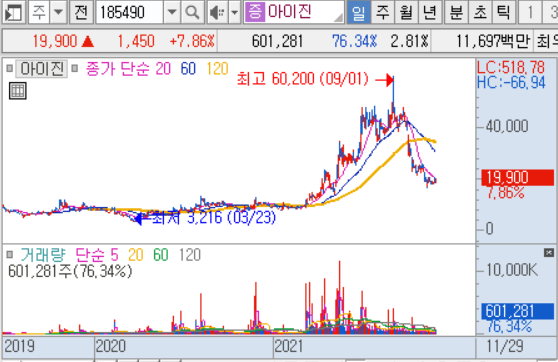
Task: Click the 601,281주(76.34%) volume text
Action: tap(70, 271)
